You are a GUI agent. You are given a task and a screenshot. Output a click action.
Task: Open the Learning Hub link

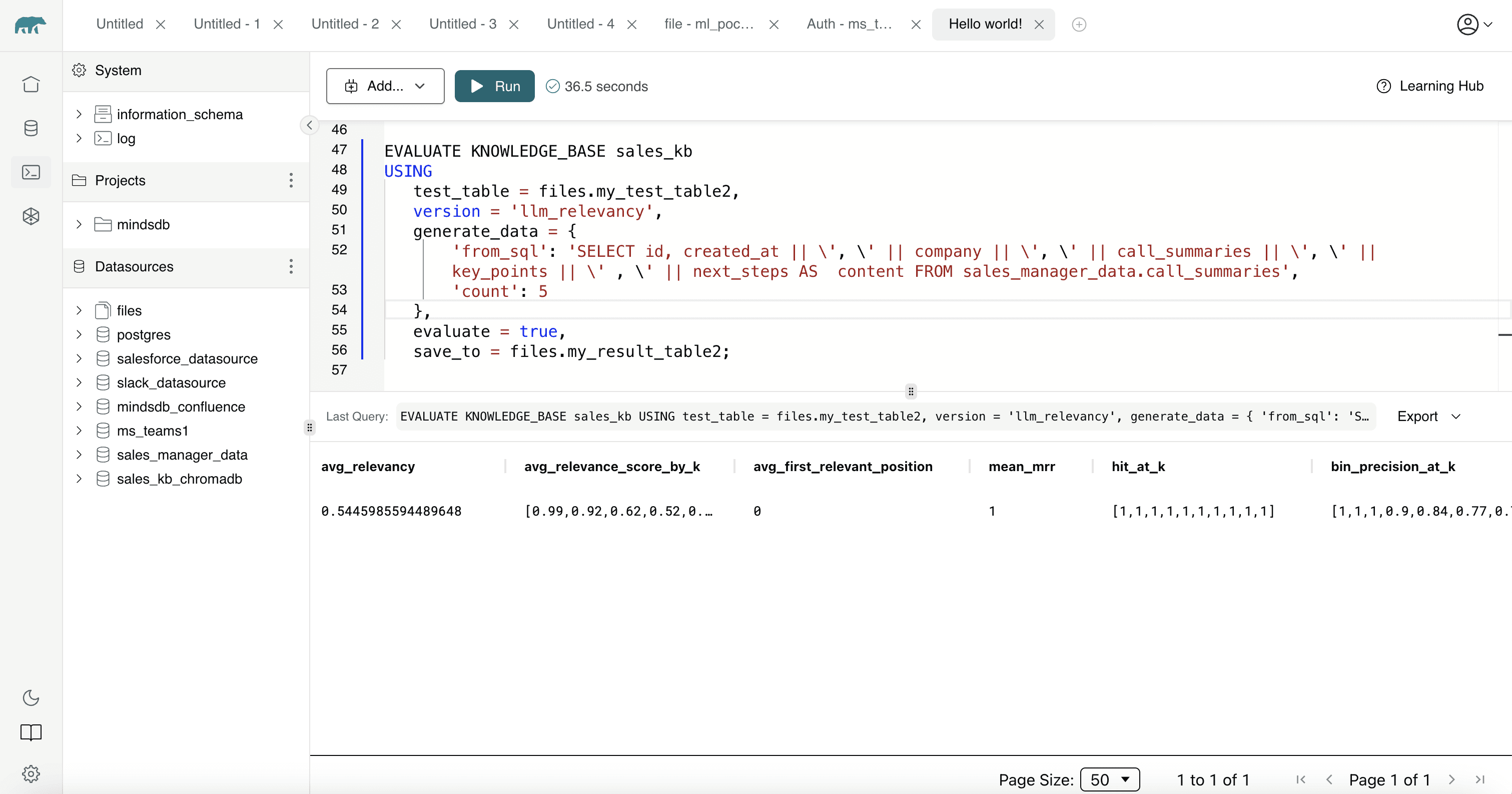(x=1441, y=86)
